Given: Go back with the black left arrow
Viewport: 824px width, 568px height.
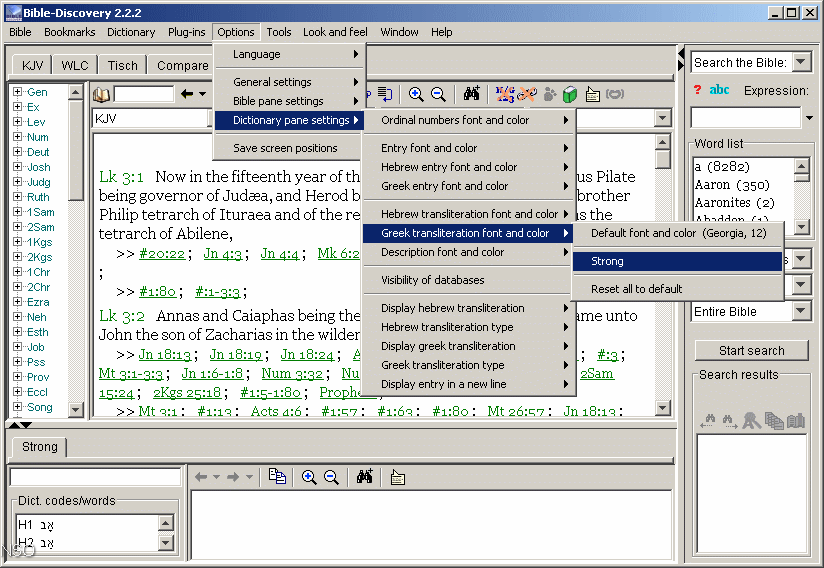Looking at the screenshot, I should (x=187, y=94).
